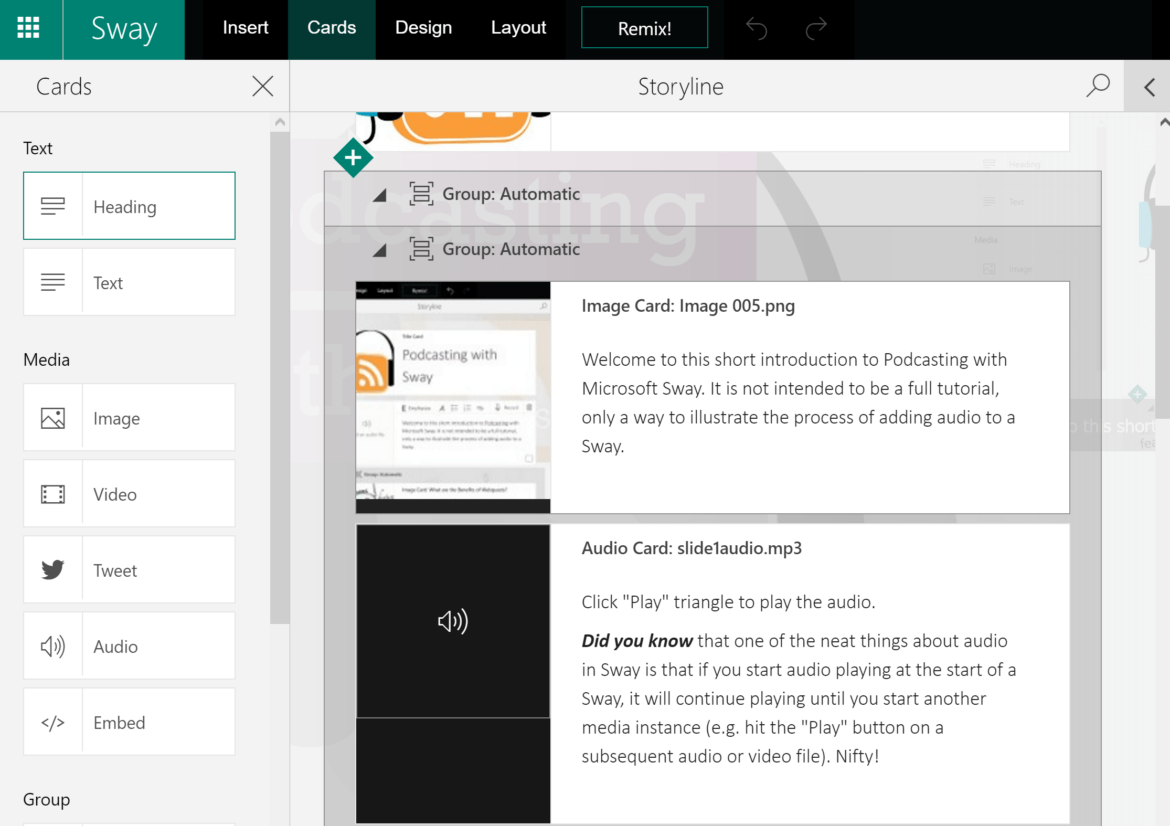Open the Insert tab
Image resolution: width=1170 pixels, height=826 pixels.
coord(245,28)
